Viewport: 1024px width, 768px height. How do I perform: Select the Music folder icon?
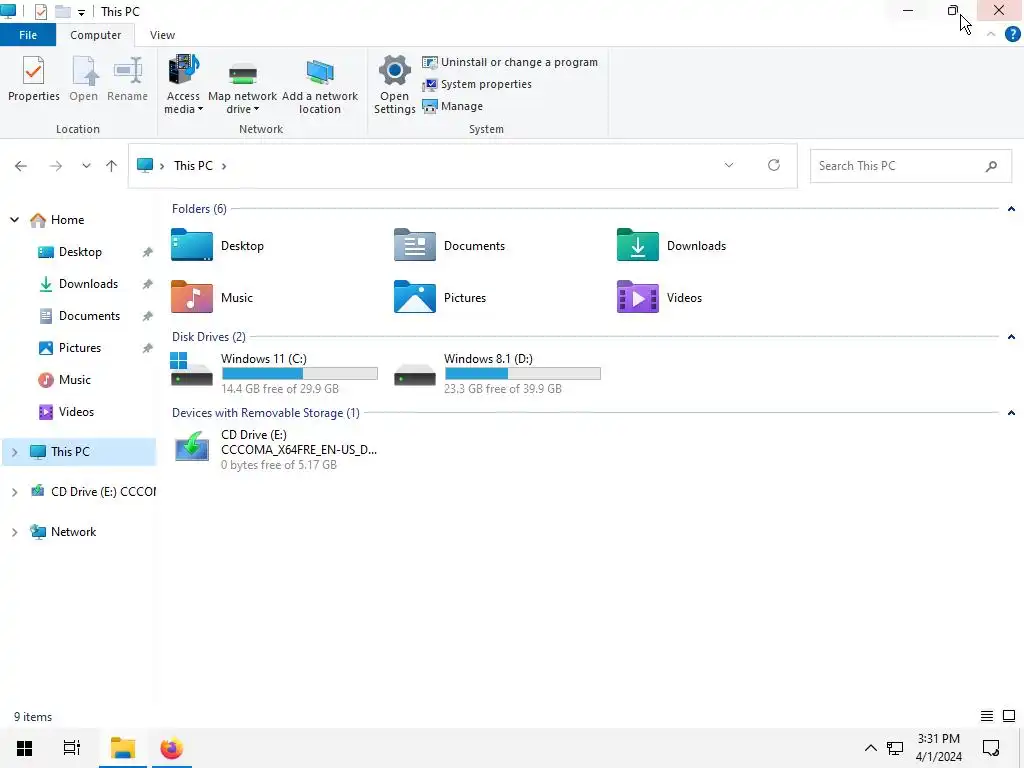point(191,297)
